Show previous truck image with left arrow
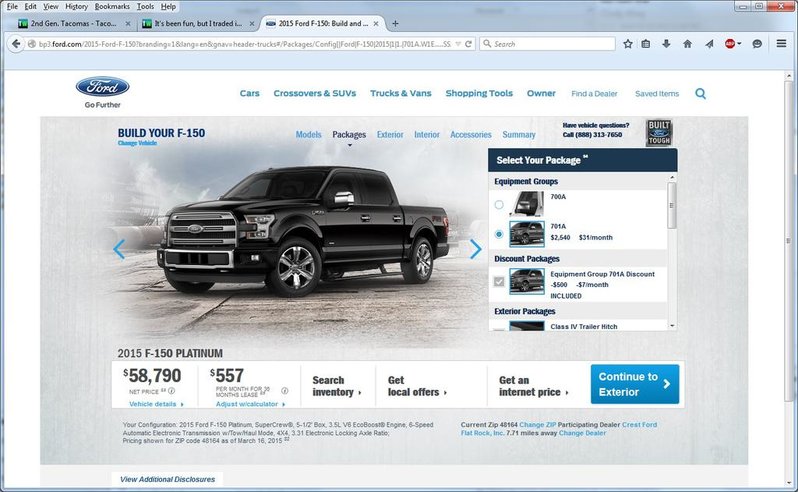The height and width of the screenshot is (492, 798). (119, 249)
